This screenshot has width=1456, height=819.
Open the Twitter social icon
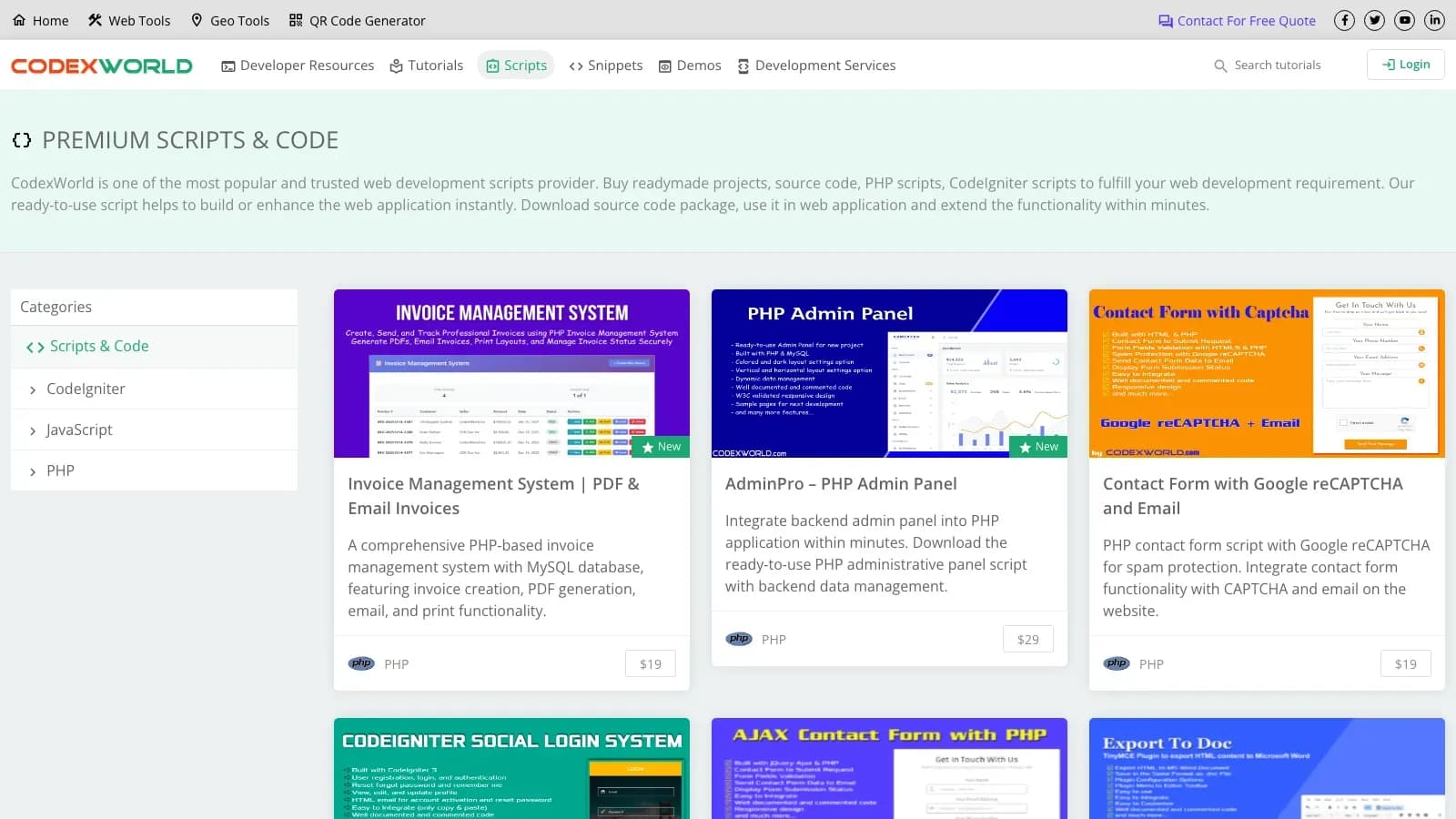pyautogui.click(x=1374, y=20)
